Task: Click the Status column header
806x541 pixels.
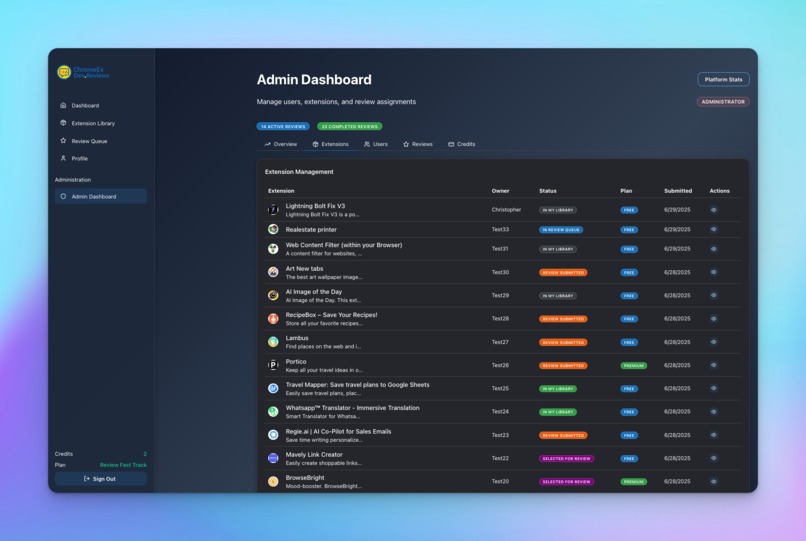Action: click(x=548, y=191)
